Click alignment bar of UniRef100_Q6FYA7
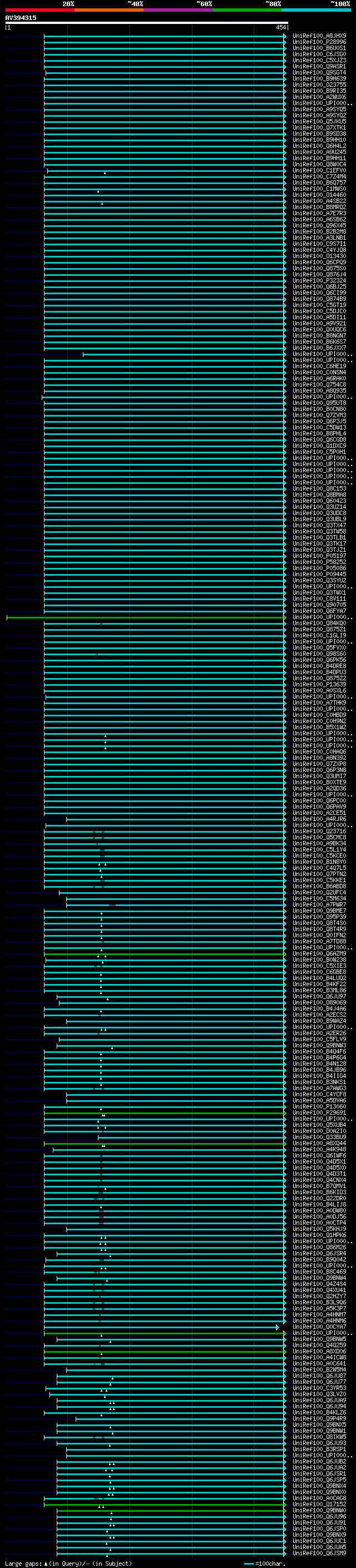The height and width of the screenshot is (1568, 356). click(164, 611)
